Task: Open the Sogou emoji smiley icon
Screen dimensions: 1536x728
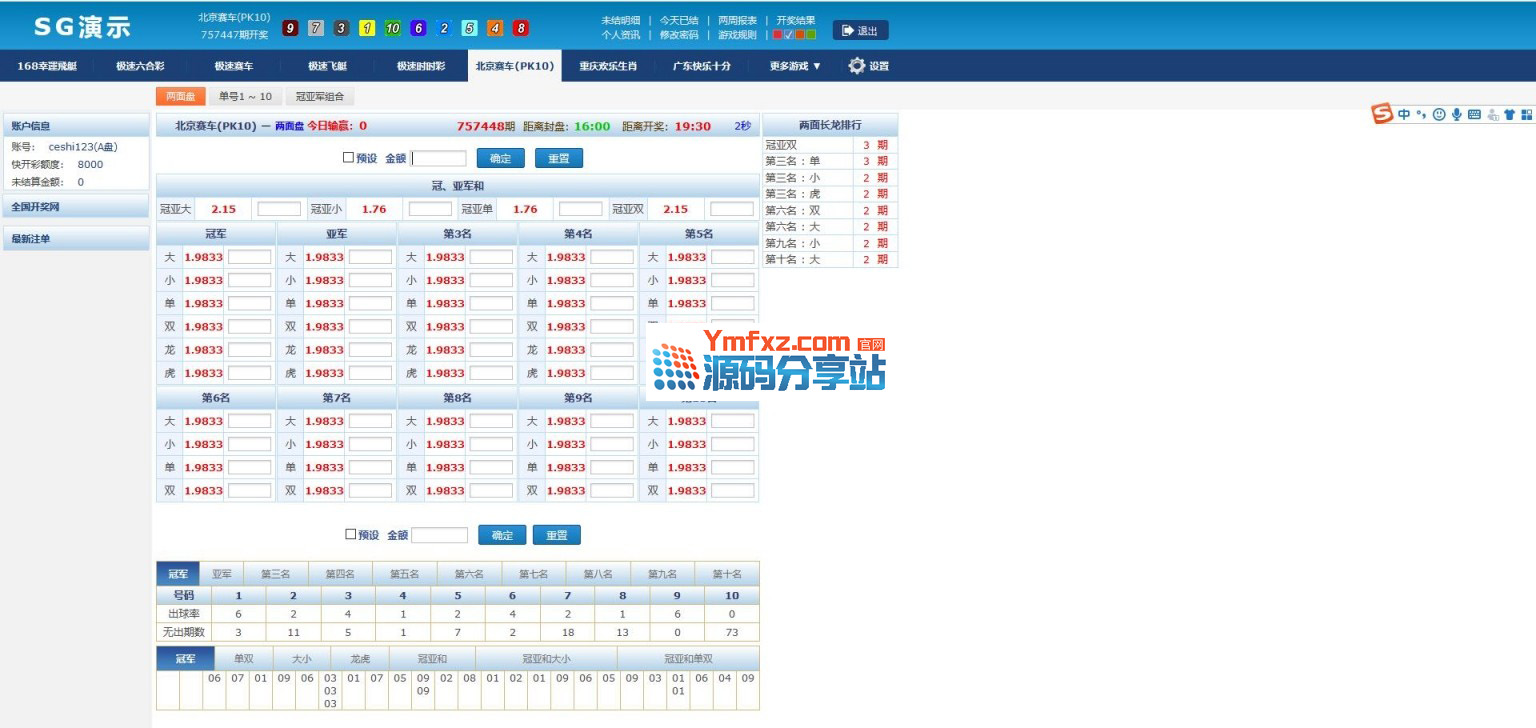Action: click(x=1439, y=114)
